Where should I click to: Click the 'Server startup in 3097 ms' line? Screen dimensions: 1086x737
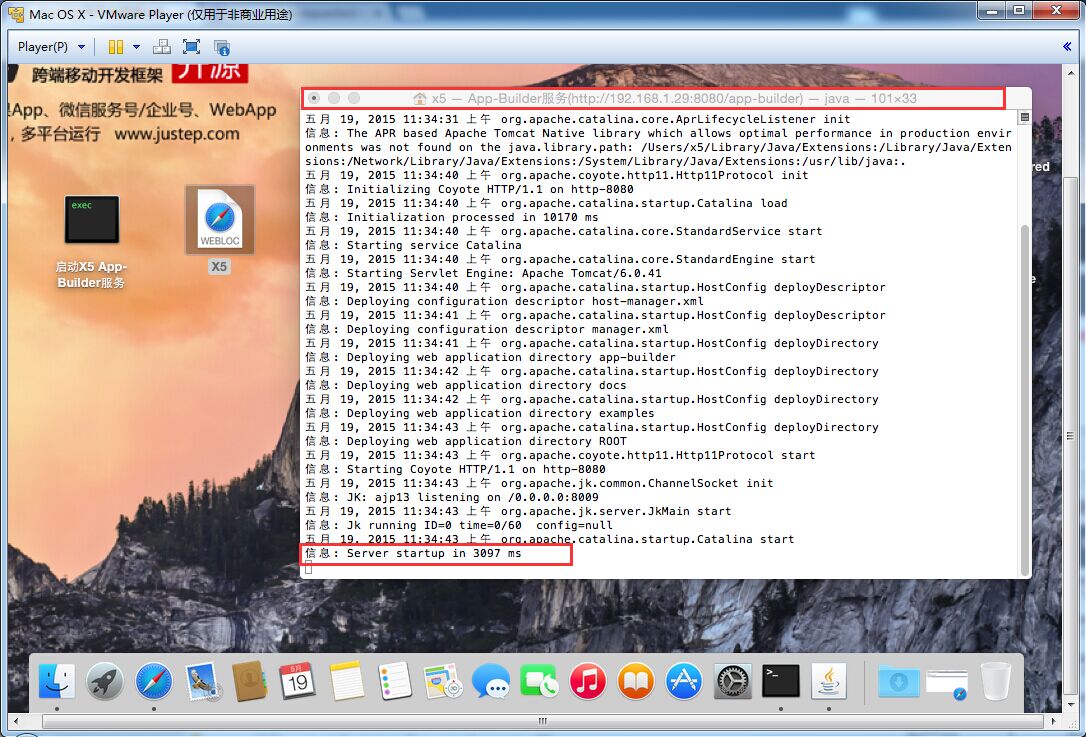pos(413,553)
